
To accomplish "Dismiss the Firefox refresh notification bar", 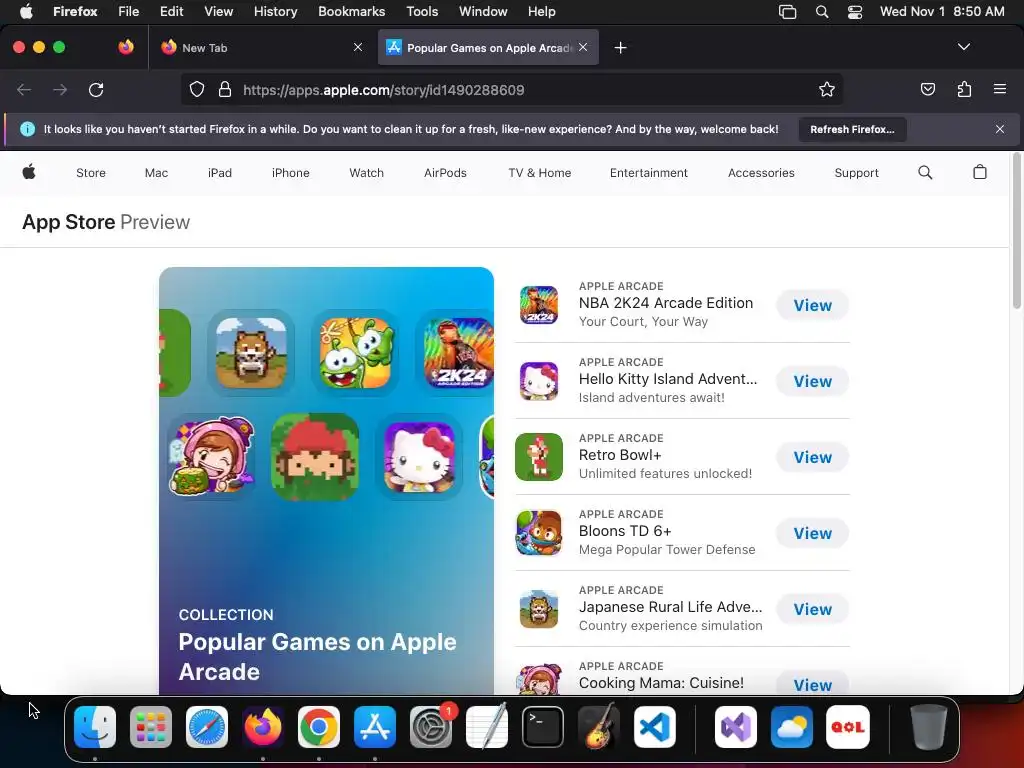I will pos(999,129).
